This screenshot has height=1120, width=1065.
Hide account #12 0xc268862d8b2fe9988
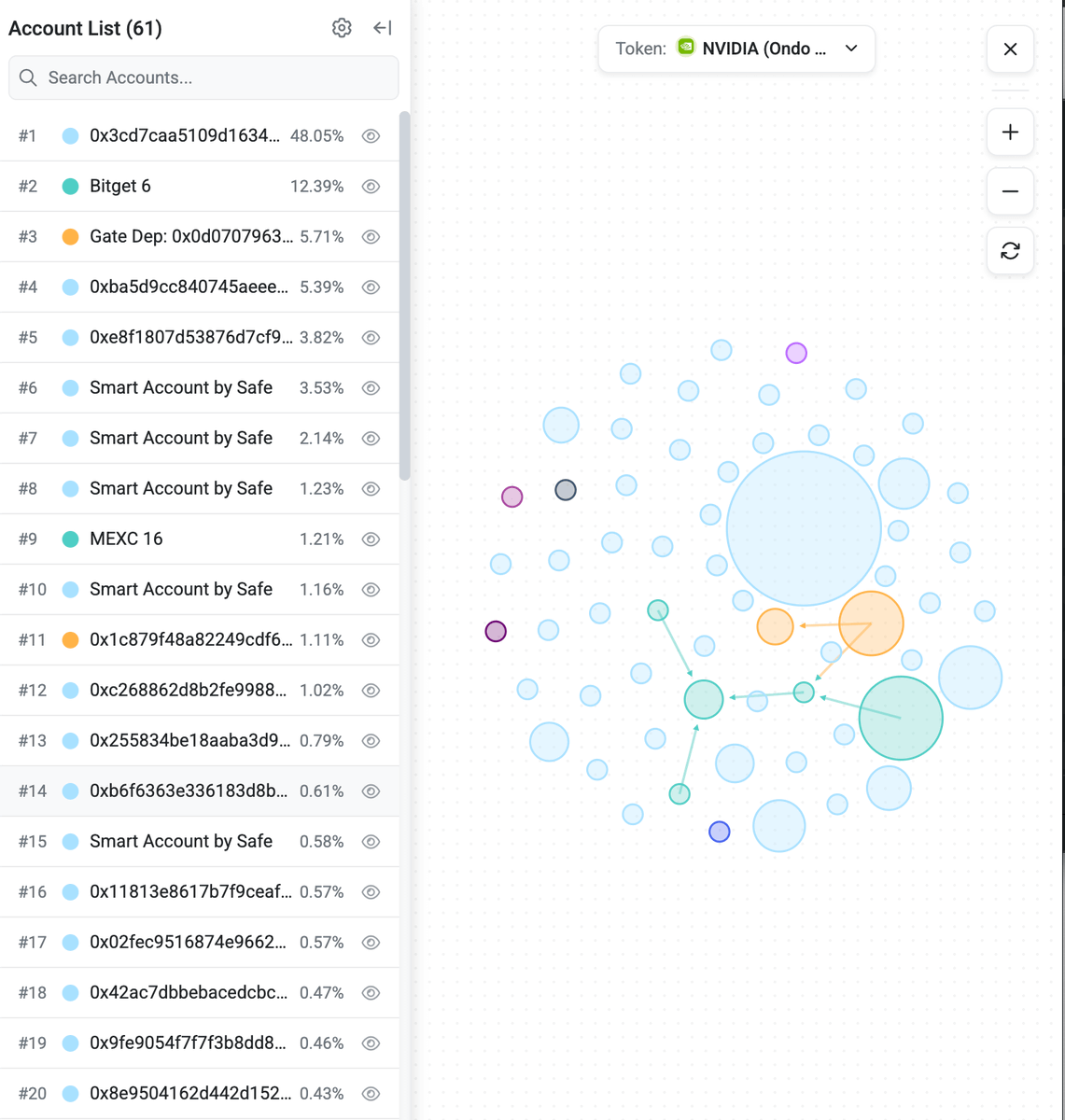[371, 691]
